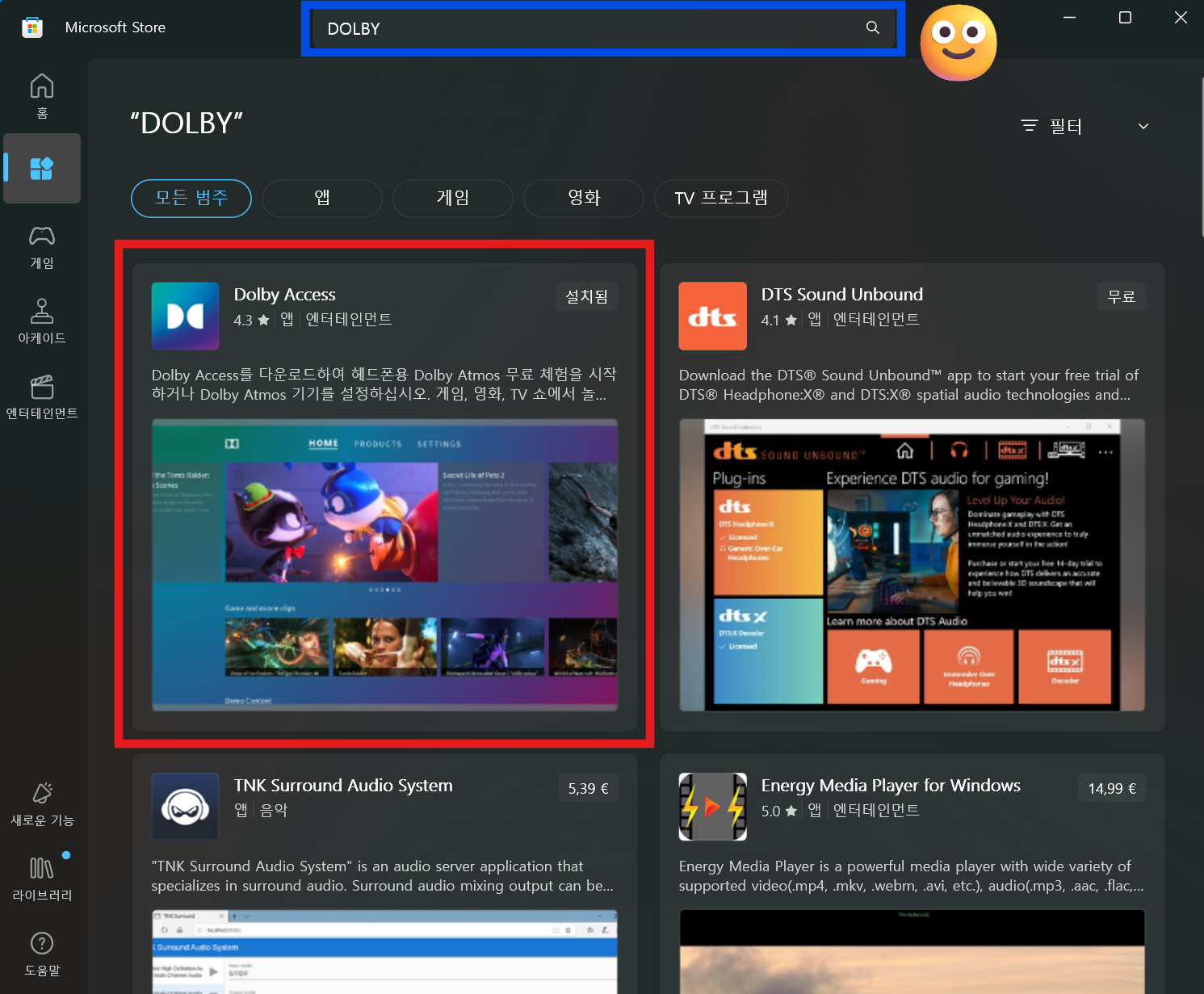This screenshot has width=1204, height=994.
Task: Select the Apps (앱) category tab
Action: click(x=322, y=198)
